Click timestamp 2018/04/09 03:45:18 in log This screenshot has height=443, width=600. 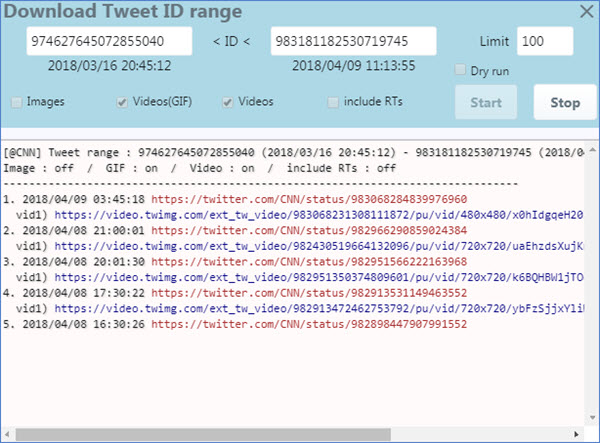[84, 199]
